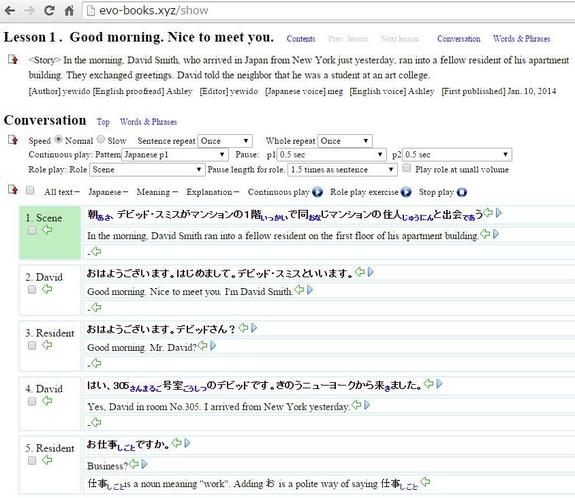Click the Top link beside Conversation heading
This screenshot has width=575, height=498.
[103, 122]
